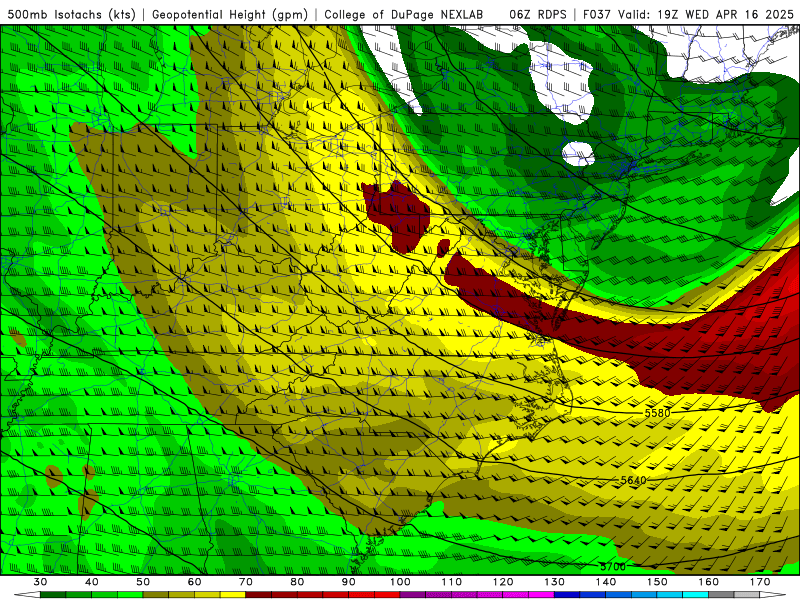Screen dimensions: 800x600
Task: Click the 150 value on the legend scale
Action: tap(657, 582)
